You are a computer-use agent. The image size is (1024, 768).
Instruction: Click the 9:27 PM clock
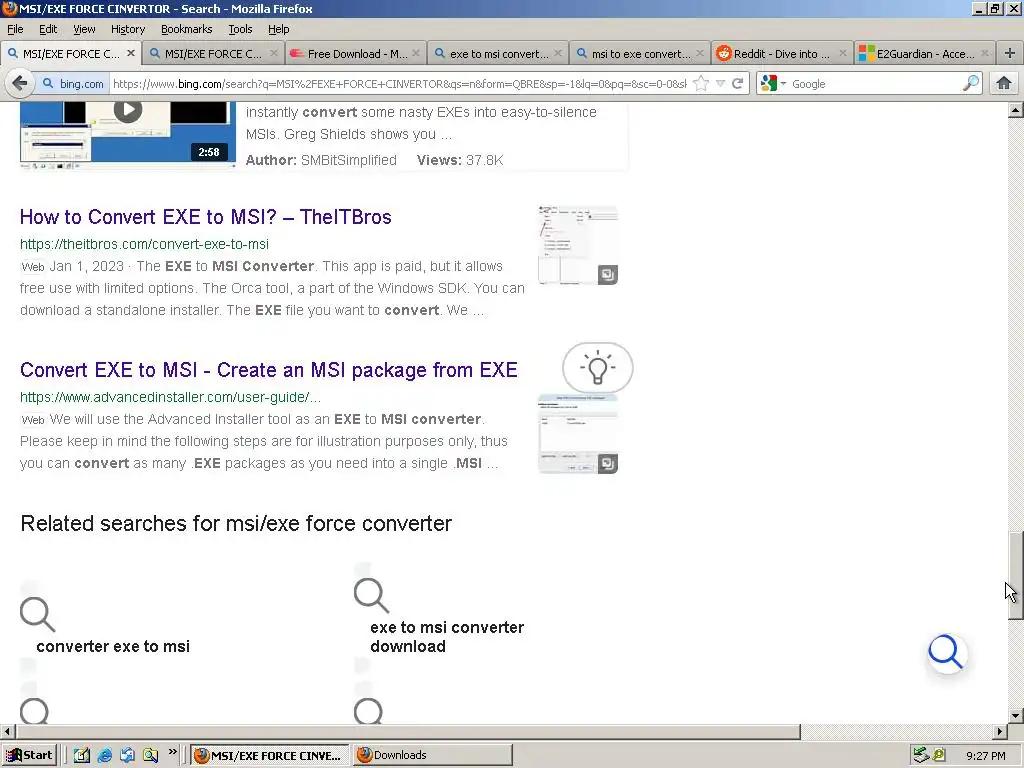(x=986, y=756)
